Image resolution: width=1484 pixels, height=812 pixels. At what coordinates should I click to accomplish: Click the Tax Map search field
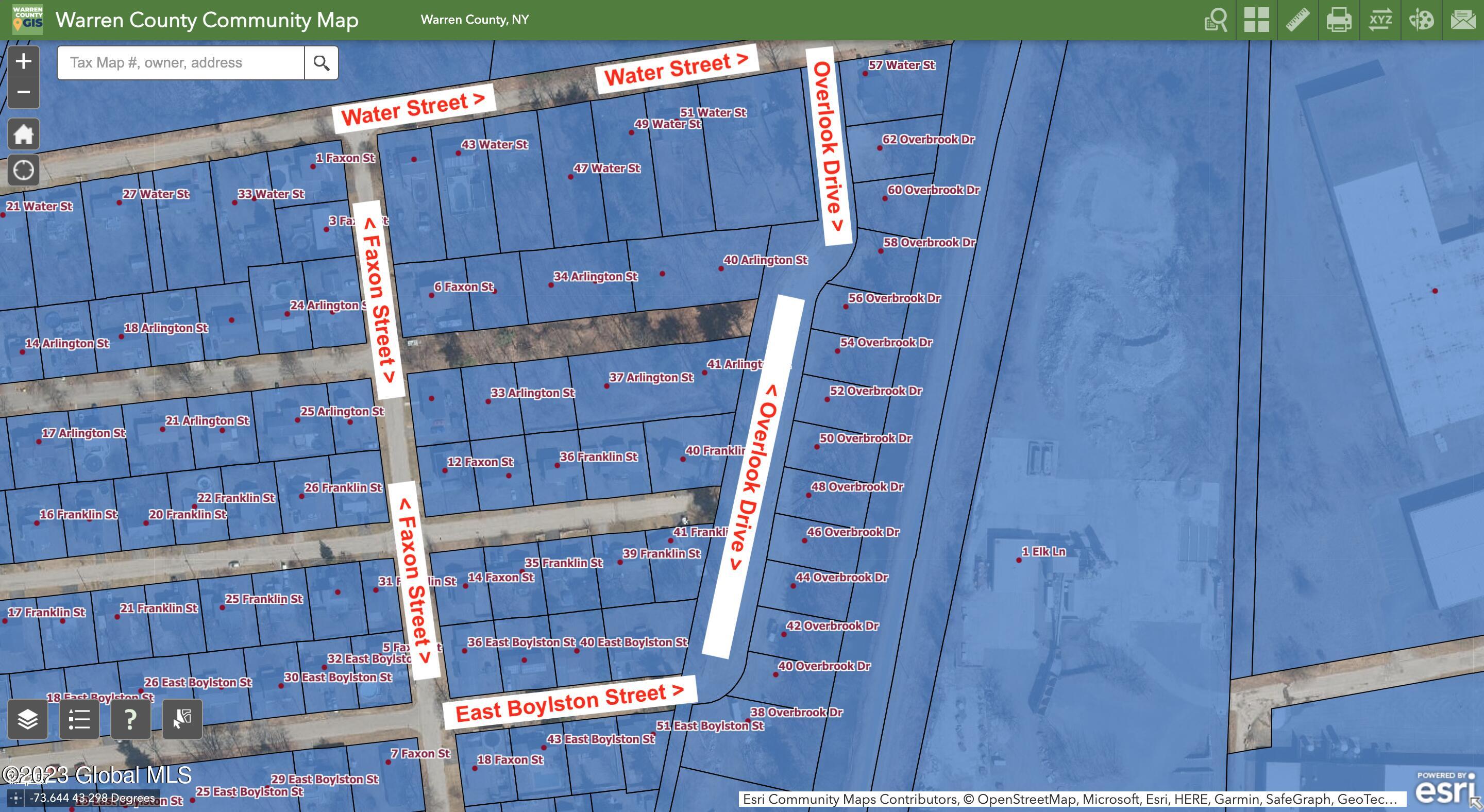[x=180, y=63]
